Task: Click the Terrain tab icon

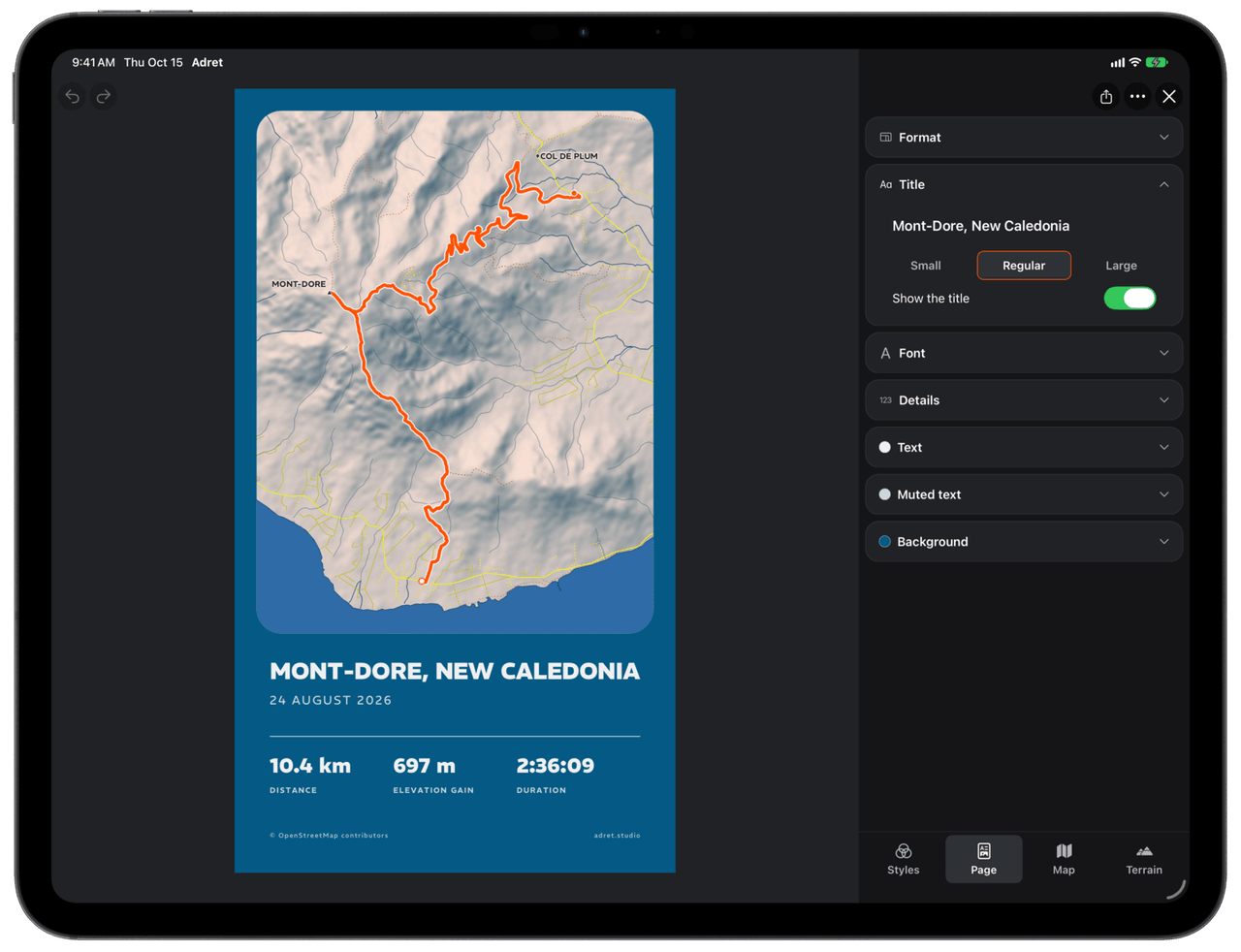Action: coord(1144,851)
